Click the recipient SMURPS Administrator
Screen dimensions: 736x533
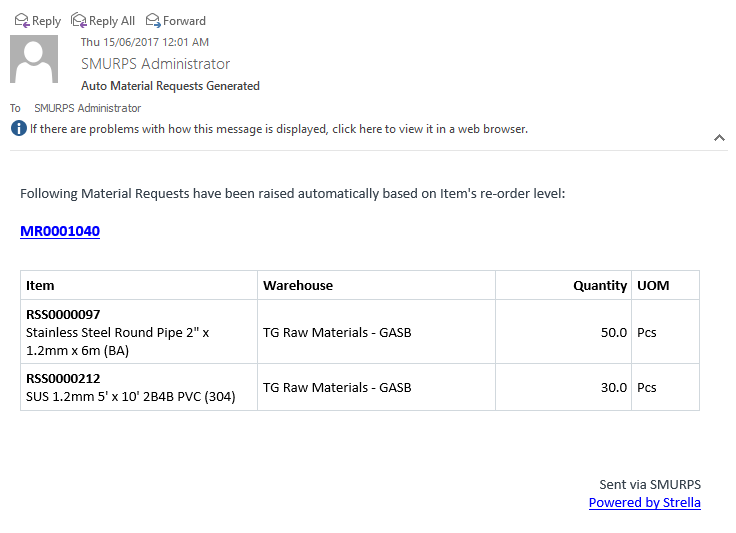pos(87,108)
